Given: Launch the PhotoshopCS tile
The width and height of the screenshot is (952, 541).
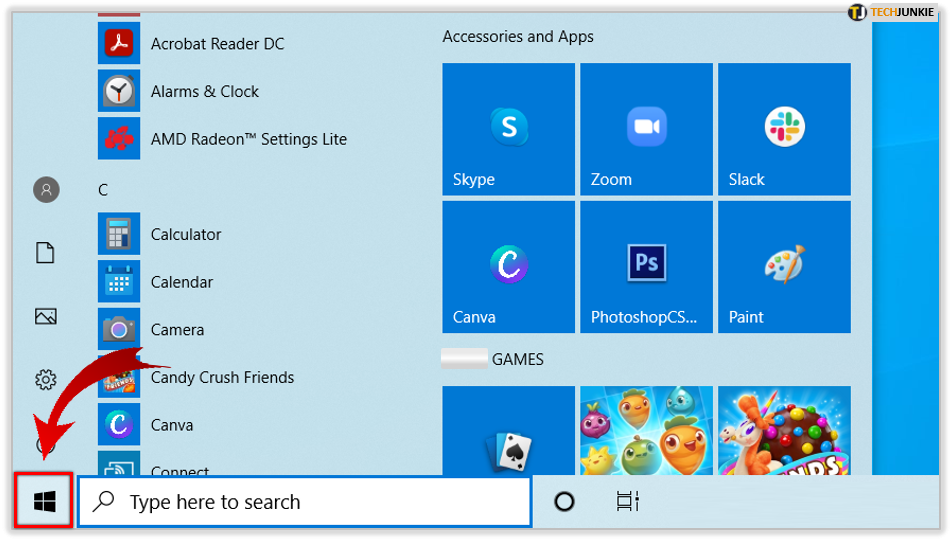Looking at the screenshot, I should tap(646, 267).
